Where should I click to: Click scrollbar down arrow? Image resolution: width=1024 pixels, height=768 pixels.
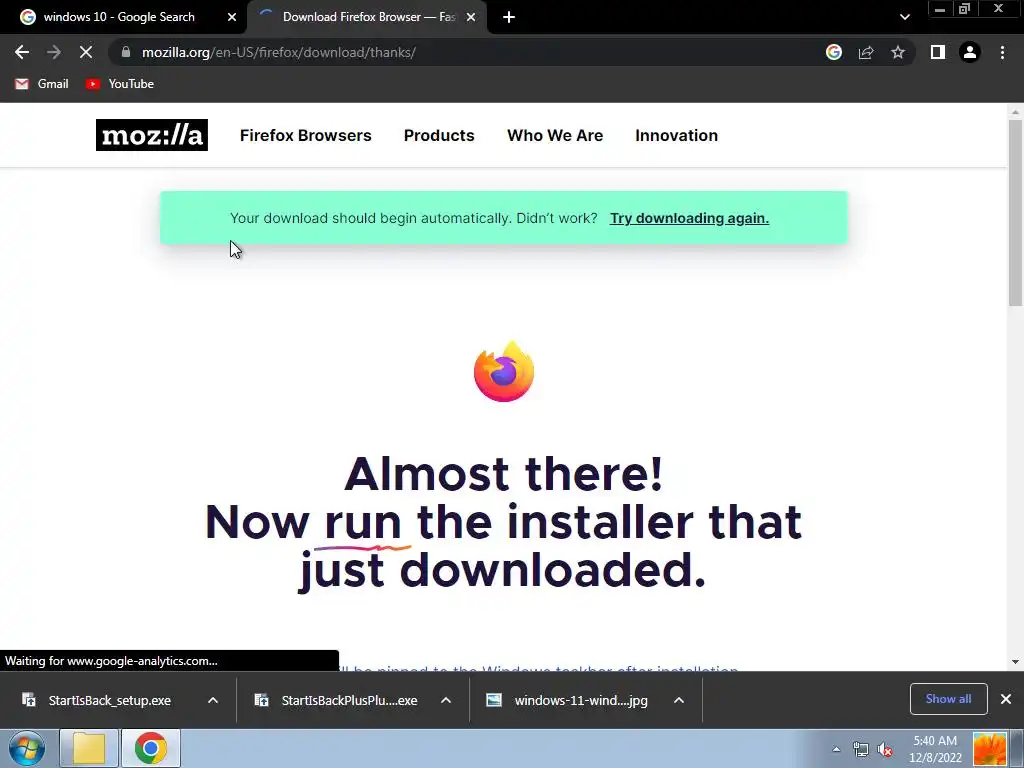coord(1015,662)
